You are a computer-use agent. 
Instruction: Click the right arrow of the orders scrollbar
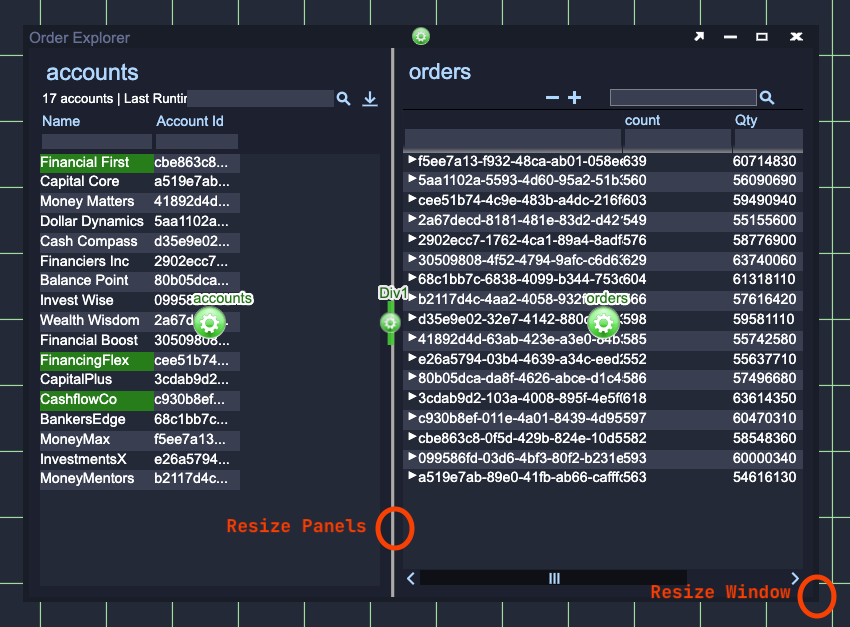795,578
